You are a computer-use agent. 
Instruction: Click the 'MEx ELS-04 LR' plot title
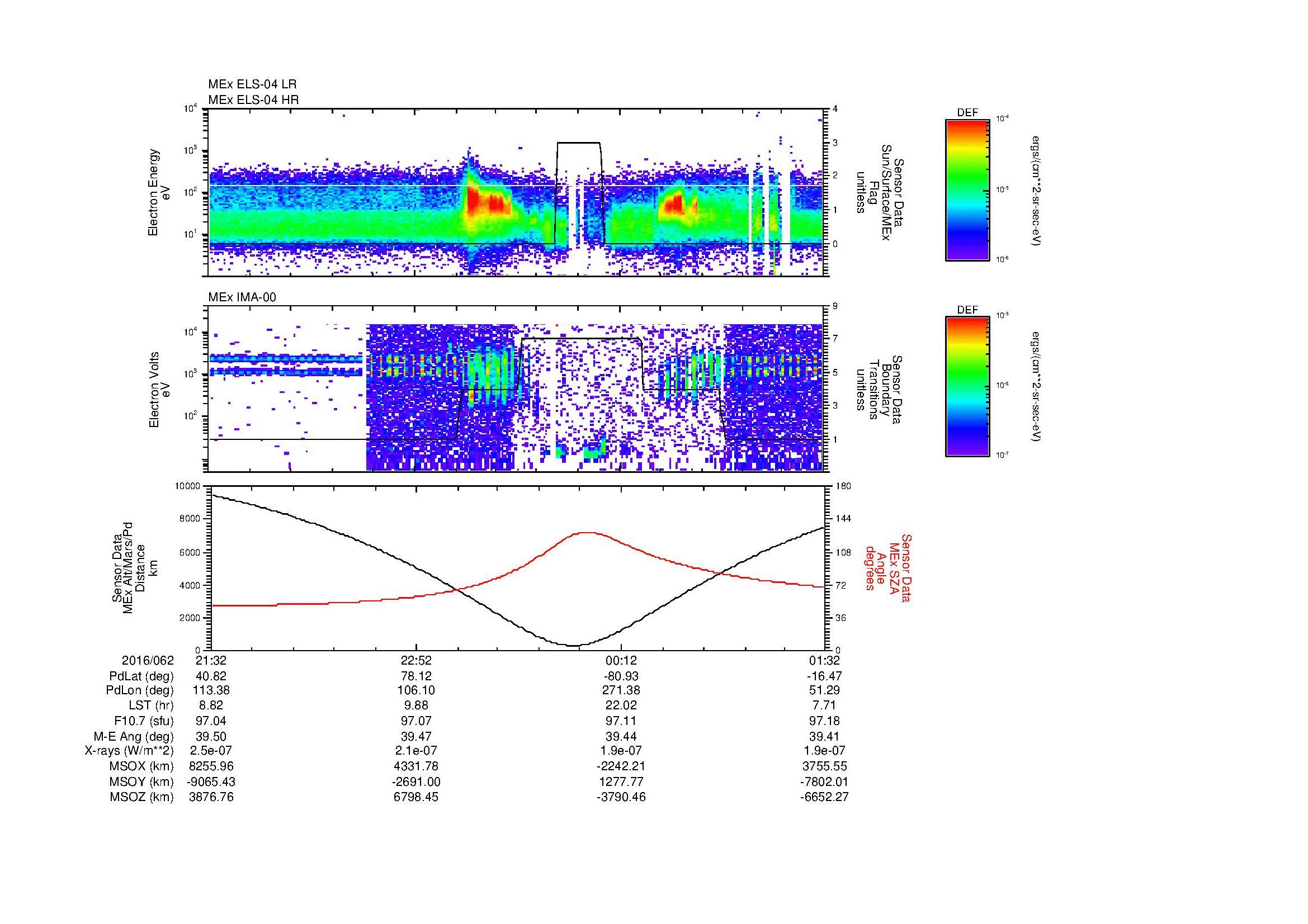252,84
